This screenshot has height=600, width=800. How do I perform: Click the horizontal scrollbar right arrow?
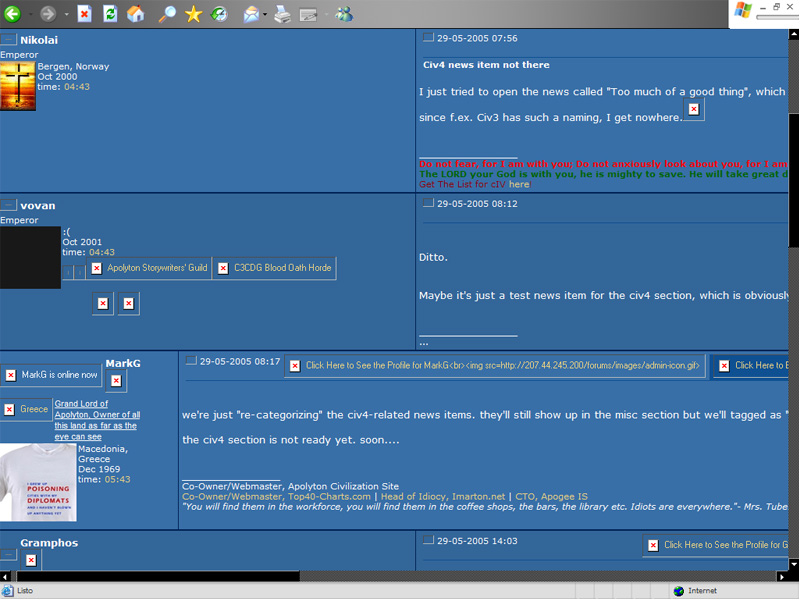click(x=782, y=577)
